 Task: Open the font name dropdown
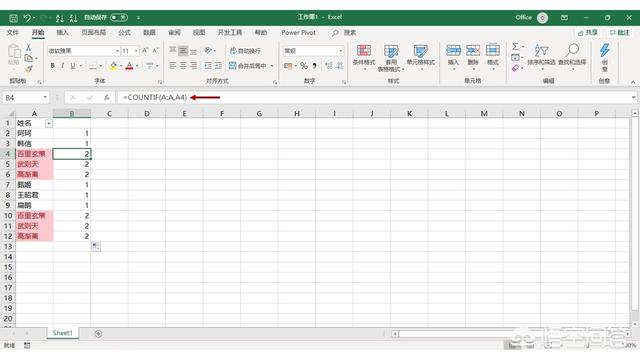(x=117, y=51)
